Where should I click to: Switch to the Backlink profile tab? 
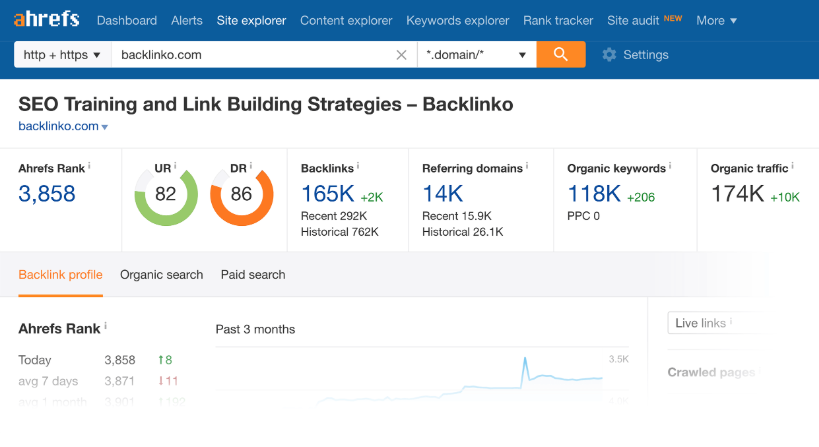(61, 275)
